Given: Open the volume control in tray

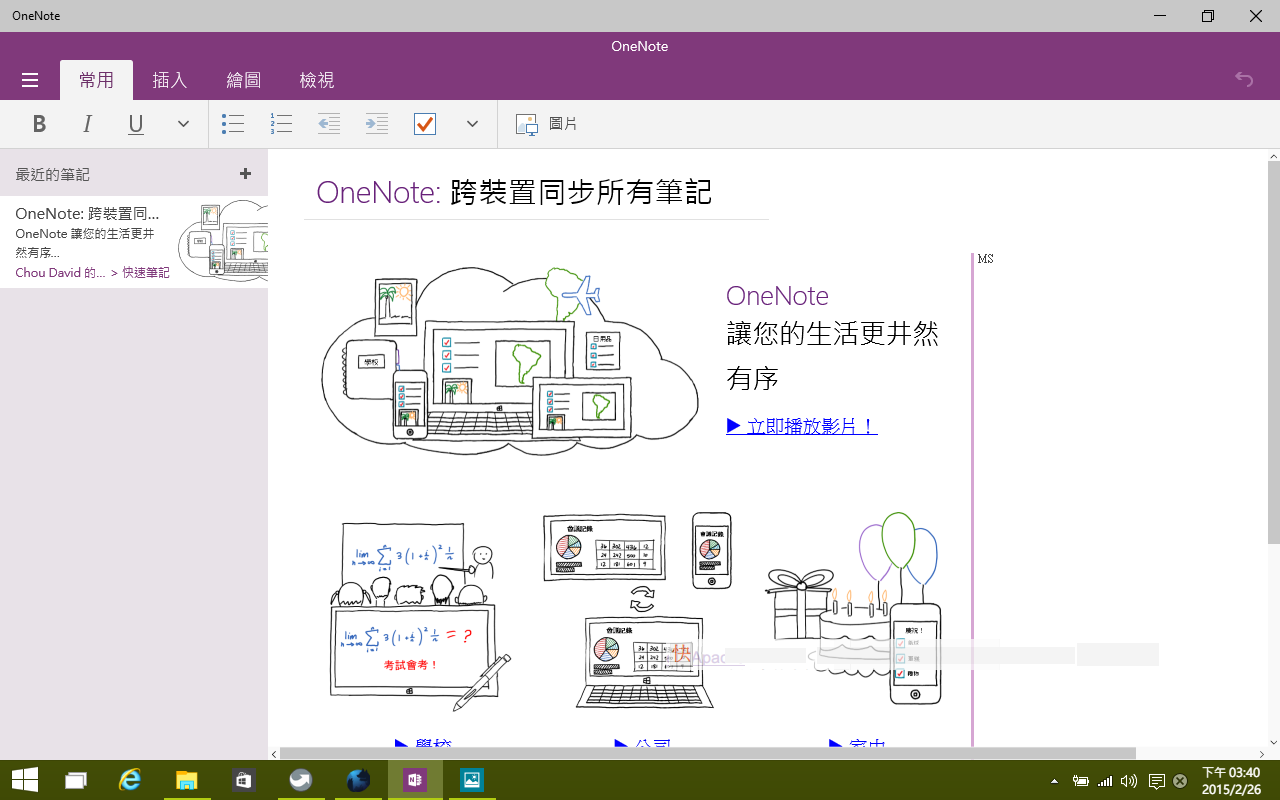Looking at the screenshot, I should pyautogui.click(x=1129, y=781).
